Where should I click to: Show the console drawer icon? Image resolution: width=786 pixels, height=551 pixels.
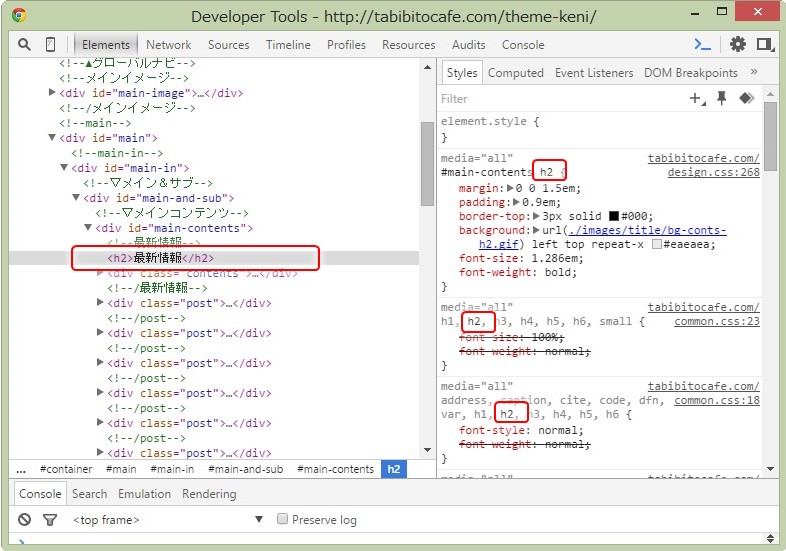coord(702,45)
